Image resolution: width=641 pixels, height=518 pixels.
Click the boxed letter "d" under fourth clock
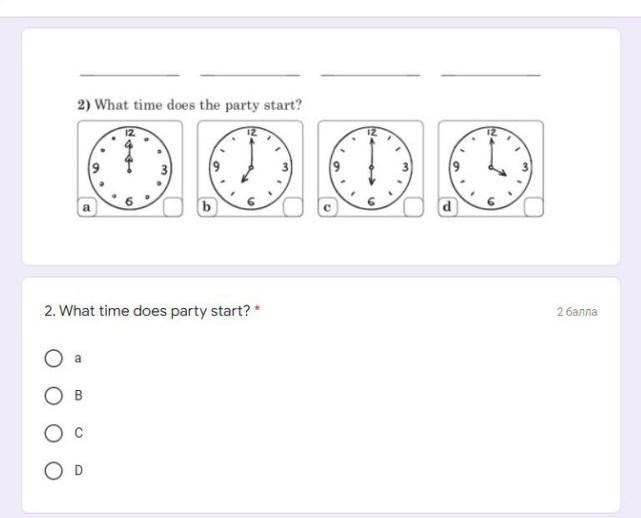click(447, 207)
